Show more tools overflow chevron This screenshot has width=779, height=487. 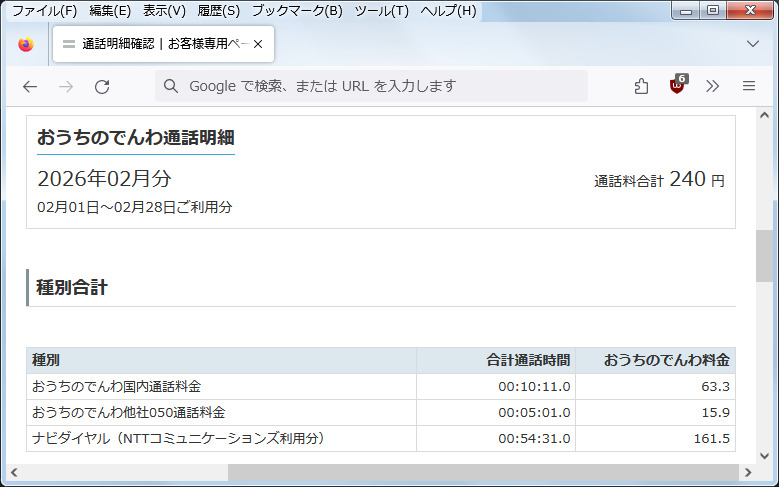(x=713, y=87)
